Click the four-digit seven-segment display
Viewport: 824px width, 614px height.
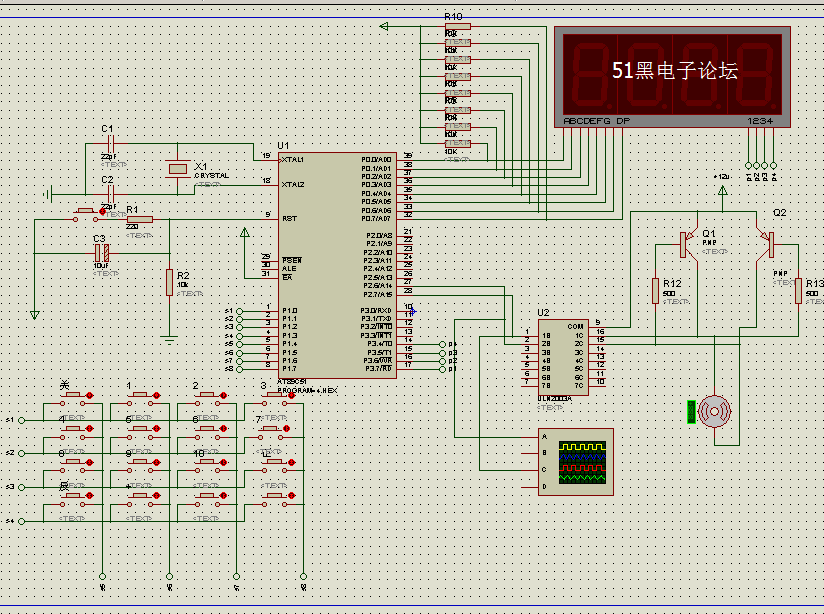pos(671,75)
